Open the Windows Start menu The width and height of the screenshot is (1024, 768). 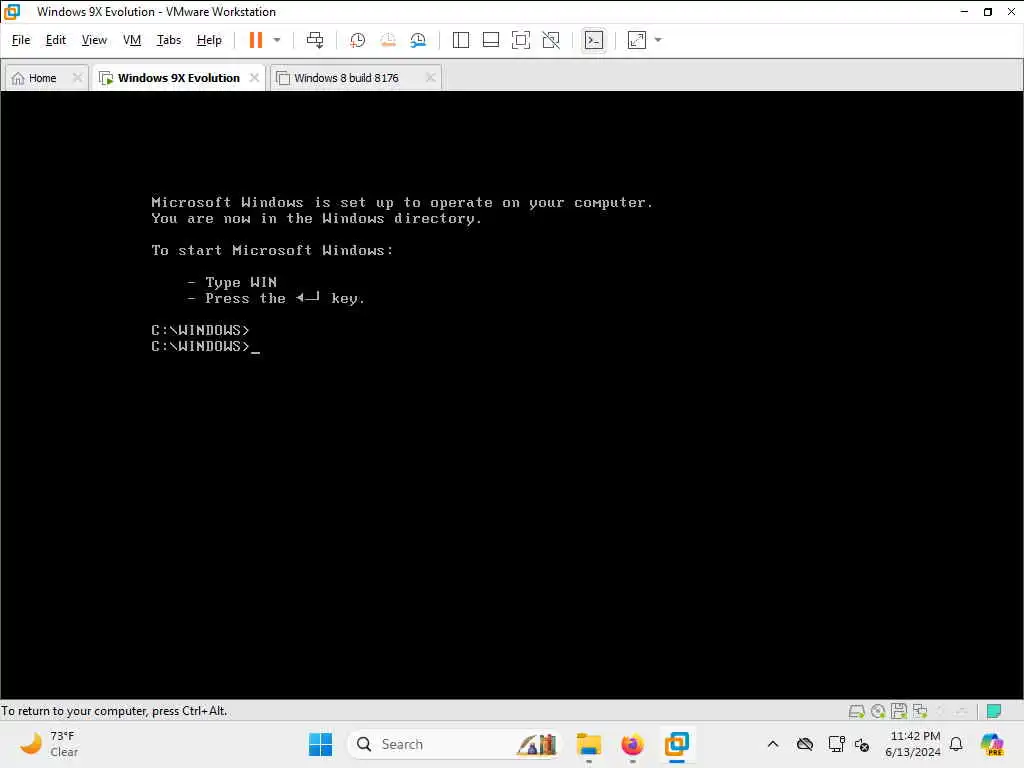click(x=320, y=744)
